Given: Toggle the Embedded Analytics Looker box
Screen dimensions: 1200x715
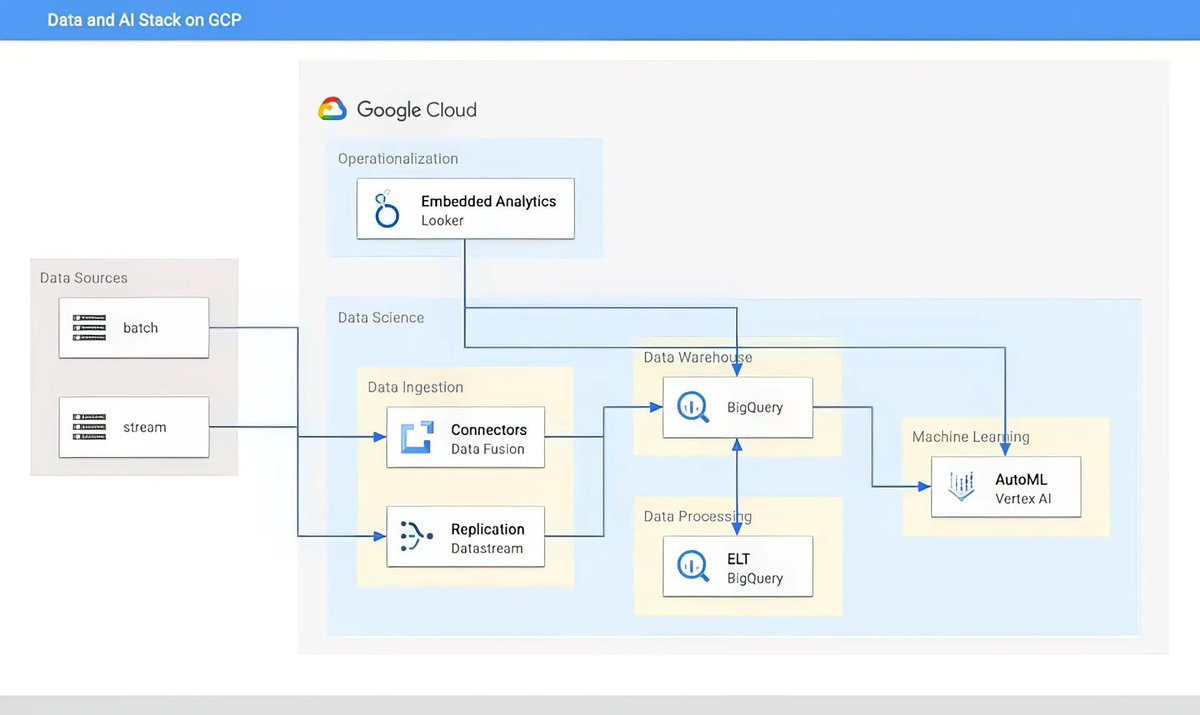Looking at the screenshot, I should click(465, 208).
